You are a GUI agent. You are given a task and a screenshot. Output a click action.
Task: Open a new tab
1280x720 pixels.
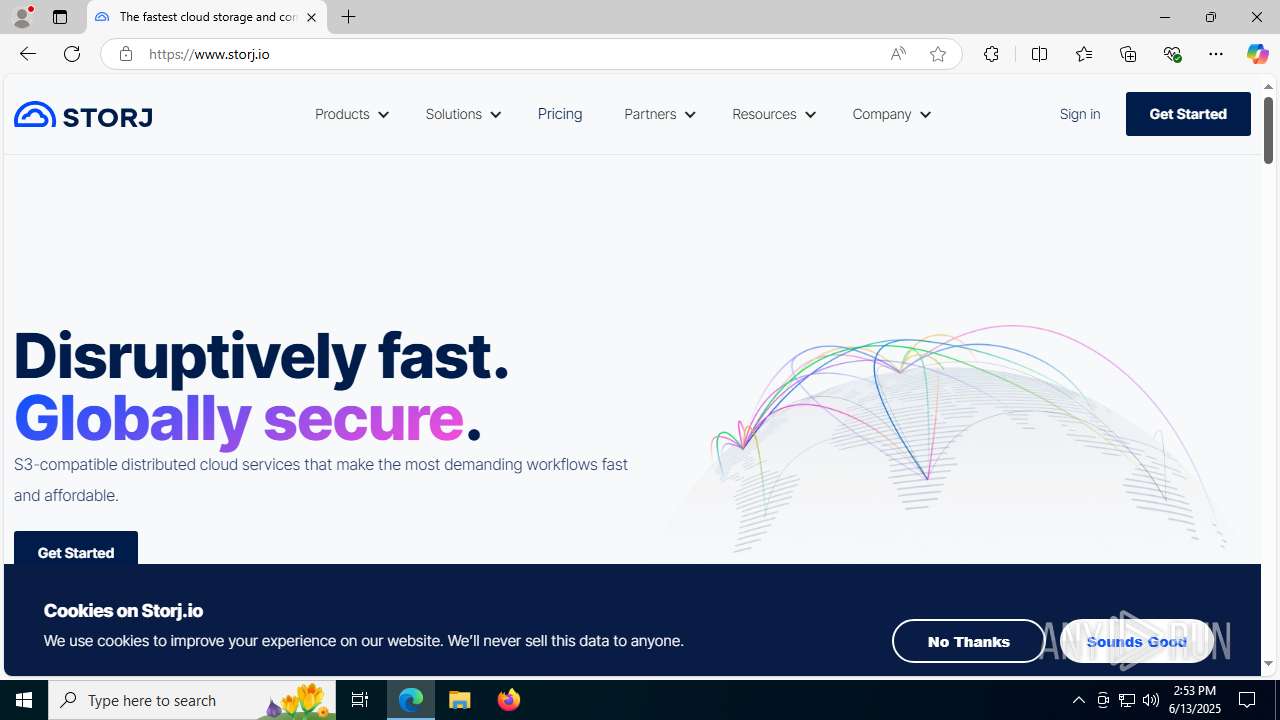click(x=348, y=17)
